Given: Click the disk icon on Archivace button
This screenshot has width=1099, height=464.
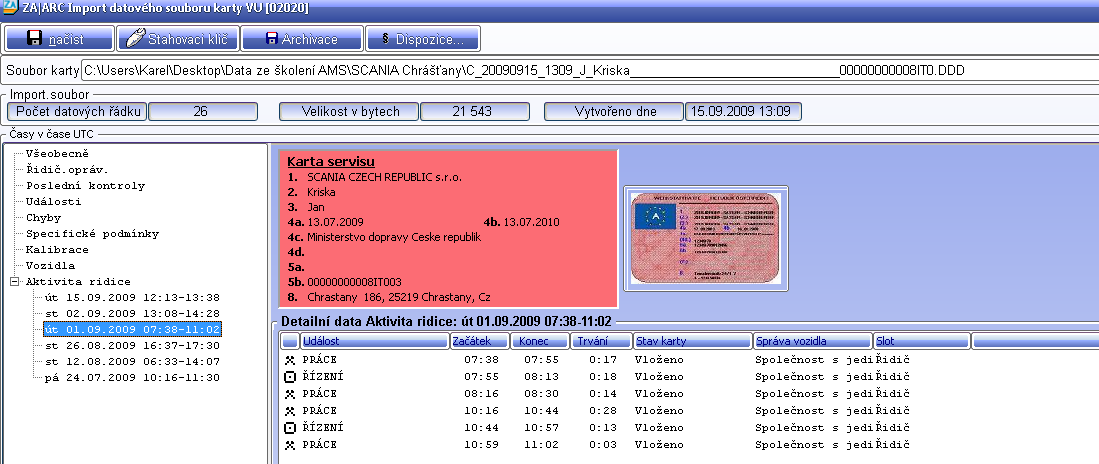Looking at the screenshot, I should [271, 39].
